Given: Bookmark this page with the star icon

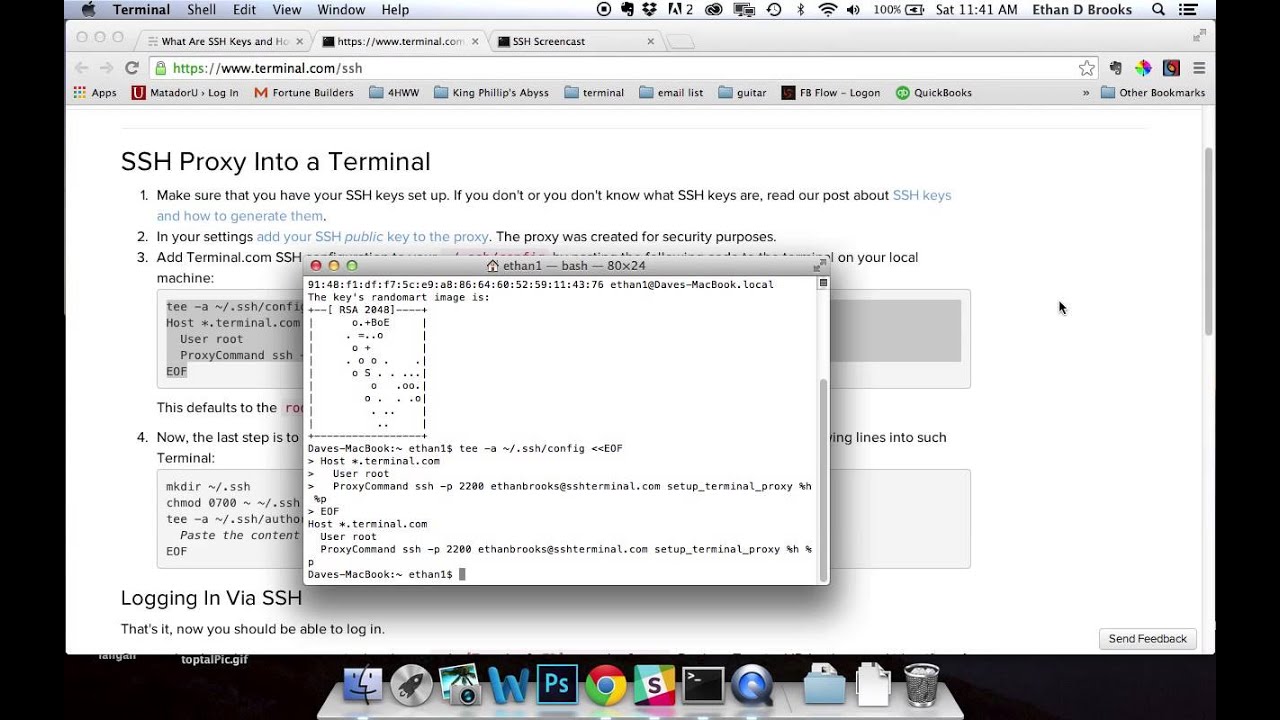Looking at the screenshot, I should 1086,68.
